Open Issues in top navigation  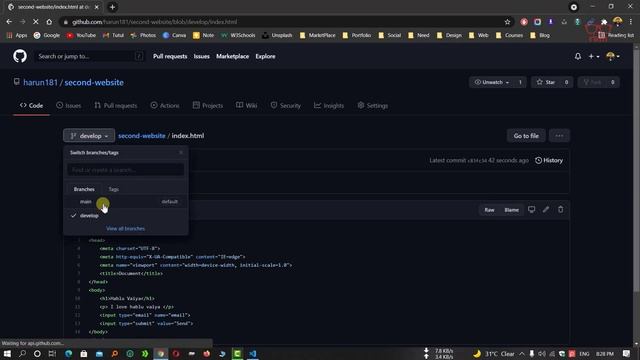pos(201,56)
